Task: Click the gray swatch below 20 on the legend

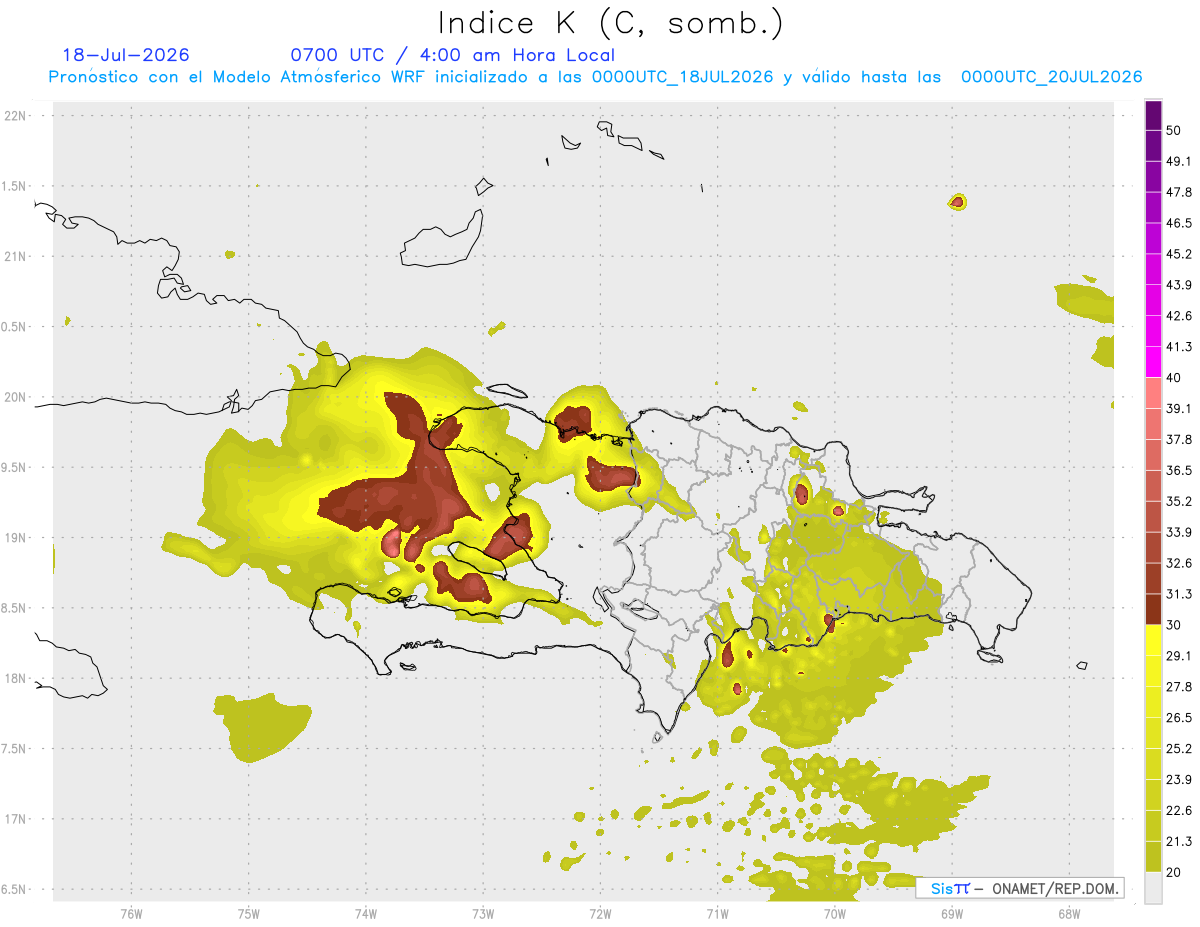Action: pos(1153,887)
